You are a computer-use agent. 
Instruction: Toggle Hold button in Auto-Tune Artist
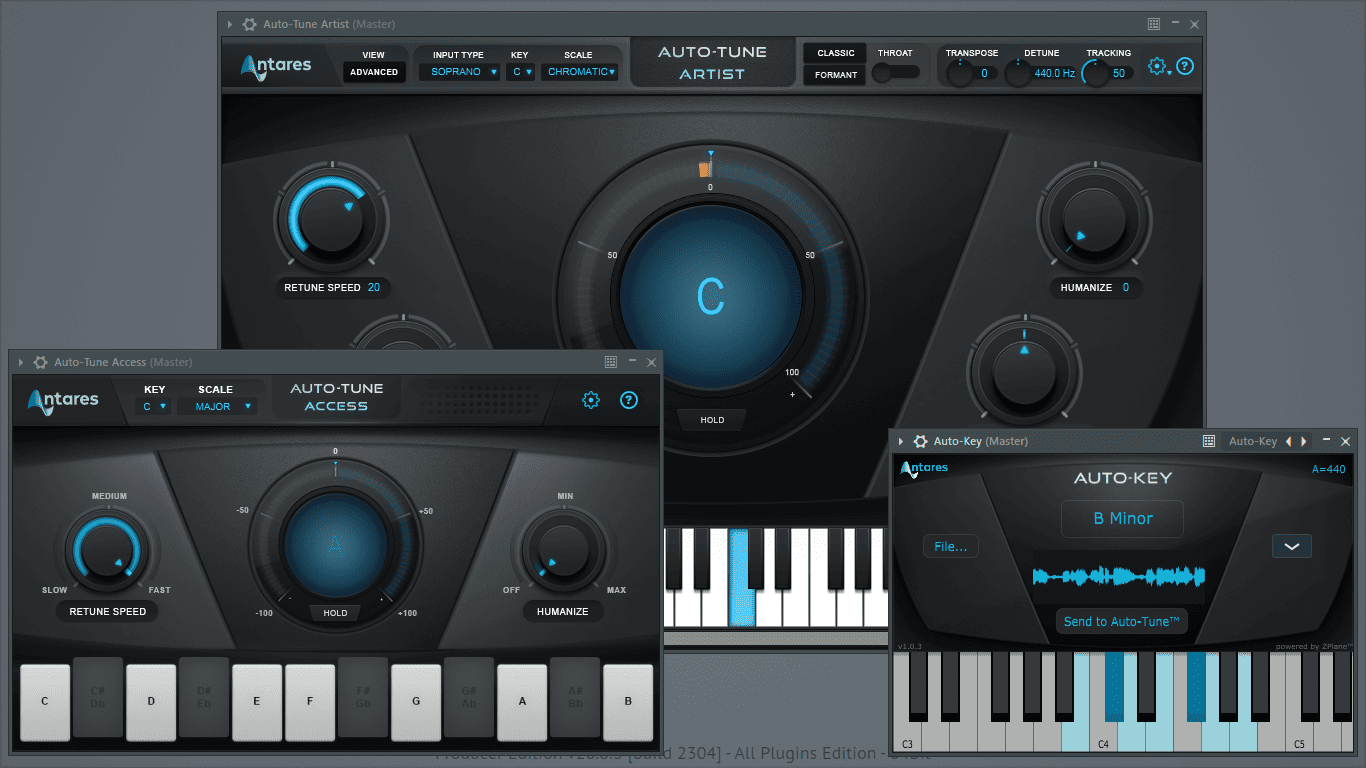click(712, 420)
